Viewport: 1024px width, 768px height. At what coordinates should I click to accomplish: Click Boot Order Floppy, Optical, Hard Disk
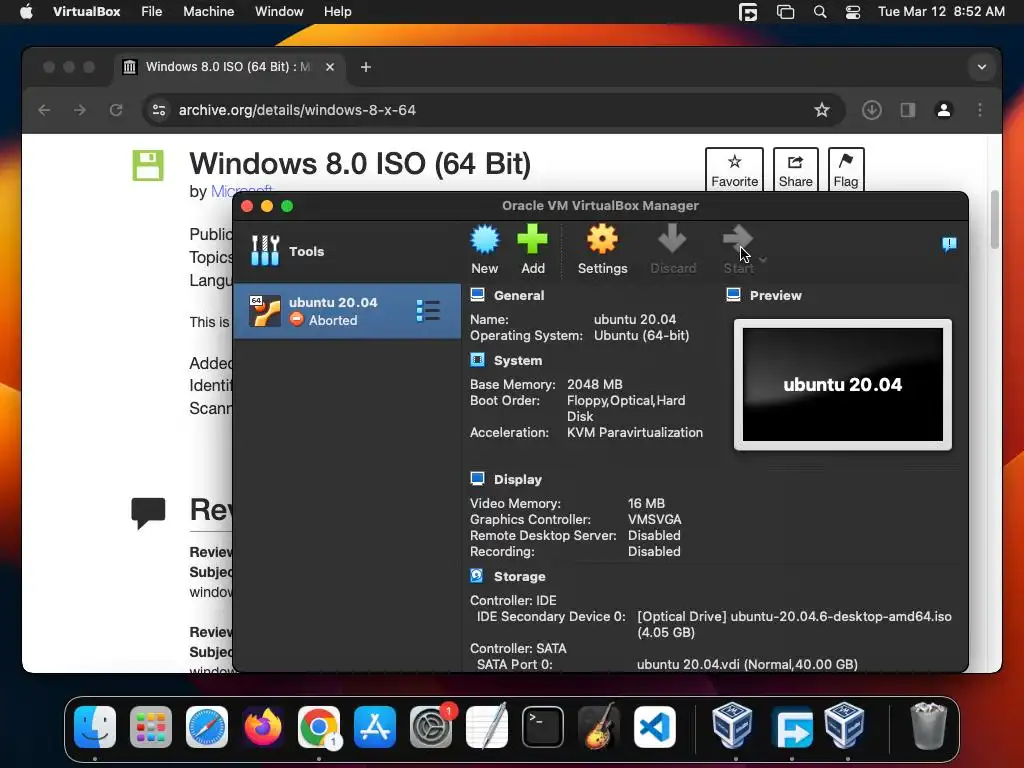pyautogui.click(x=626, y=408)
